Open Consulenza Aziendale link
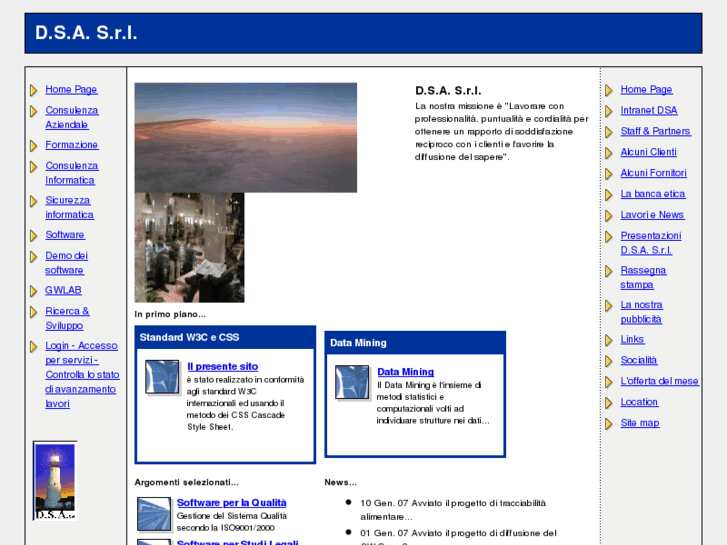The width and height of the screenshot is (727, 545). pos(71,117)
